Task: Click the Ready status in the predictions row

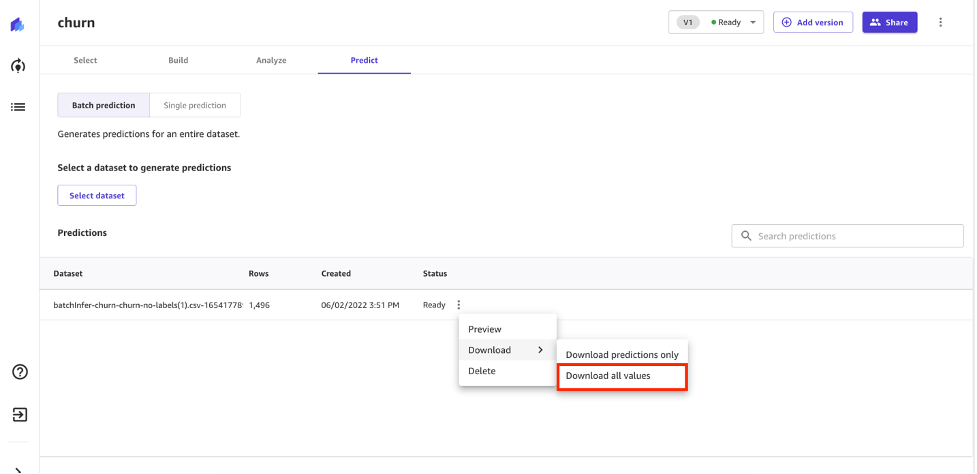Action: point(434,305)
